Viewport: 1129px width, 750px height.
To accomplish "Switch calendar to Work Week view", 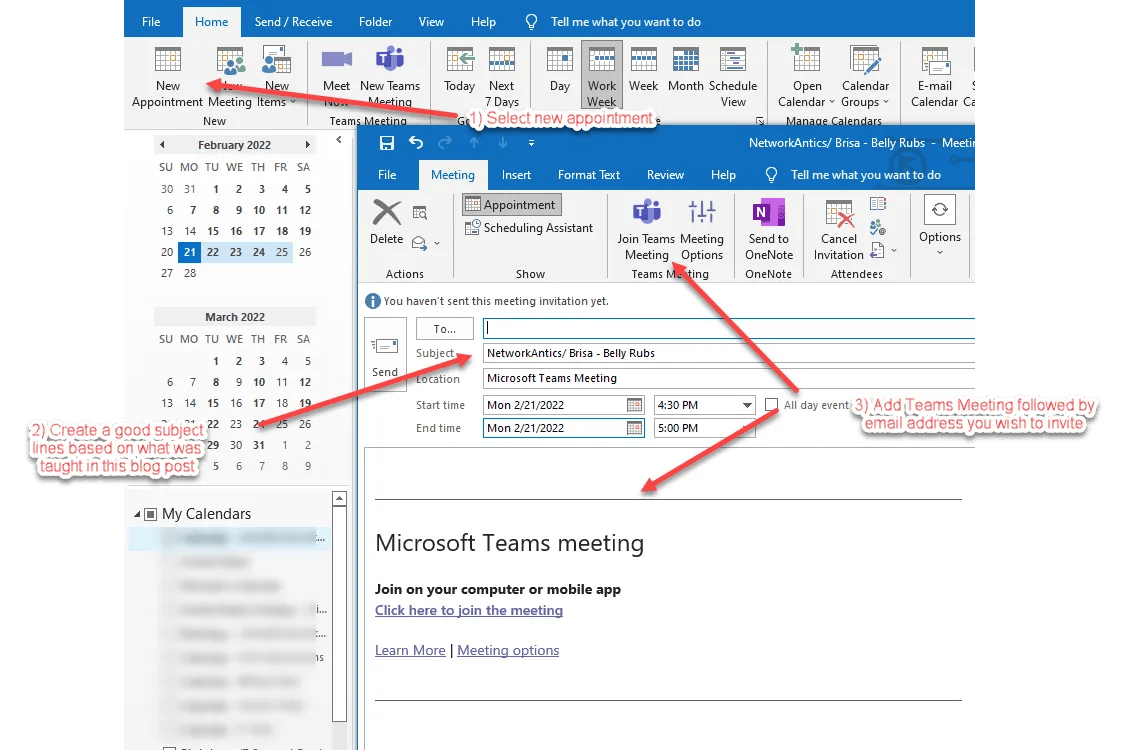I will click(601, 74).
